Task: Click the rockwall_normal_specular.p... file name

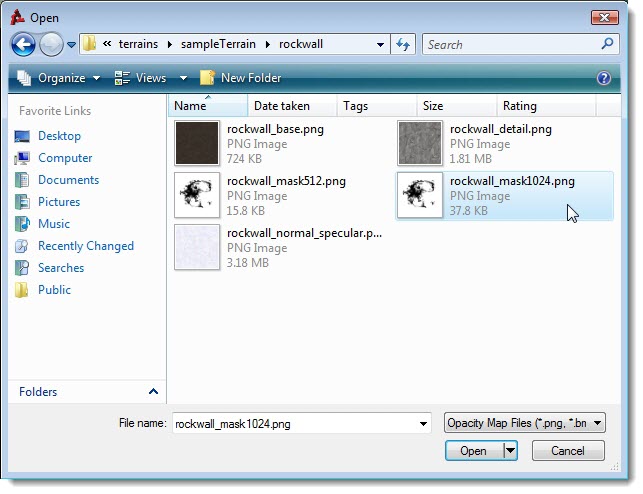Action: [x=304, y=233]
